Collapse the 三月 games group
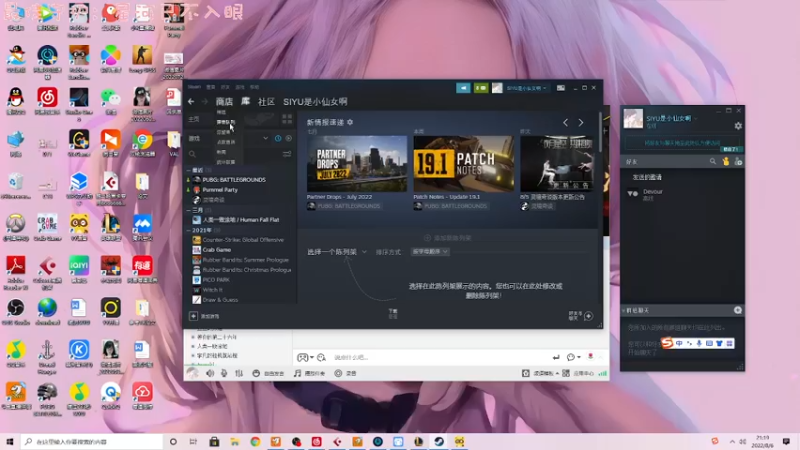Screen dimensions: 800x450 (x=188, y=210)
